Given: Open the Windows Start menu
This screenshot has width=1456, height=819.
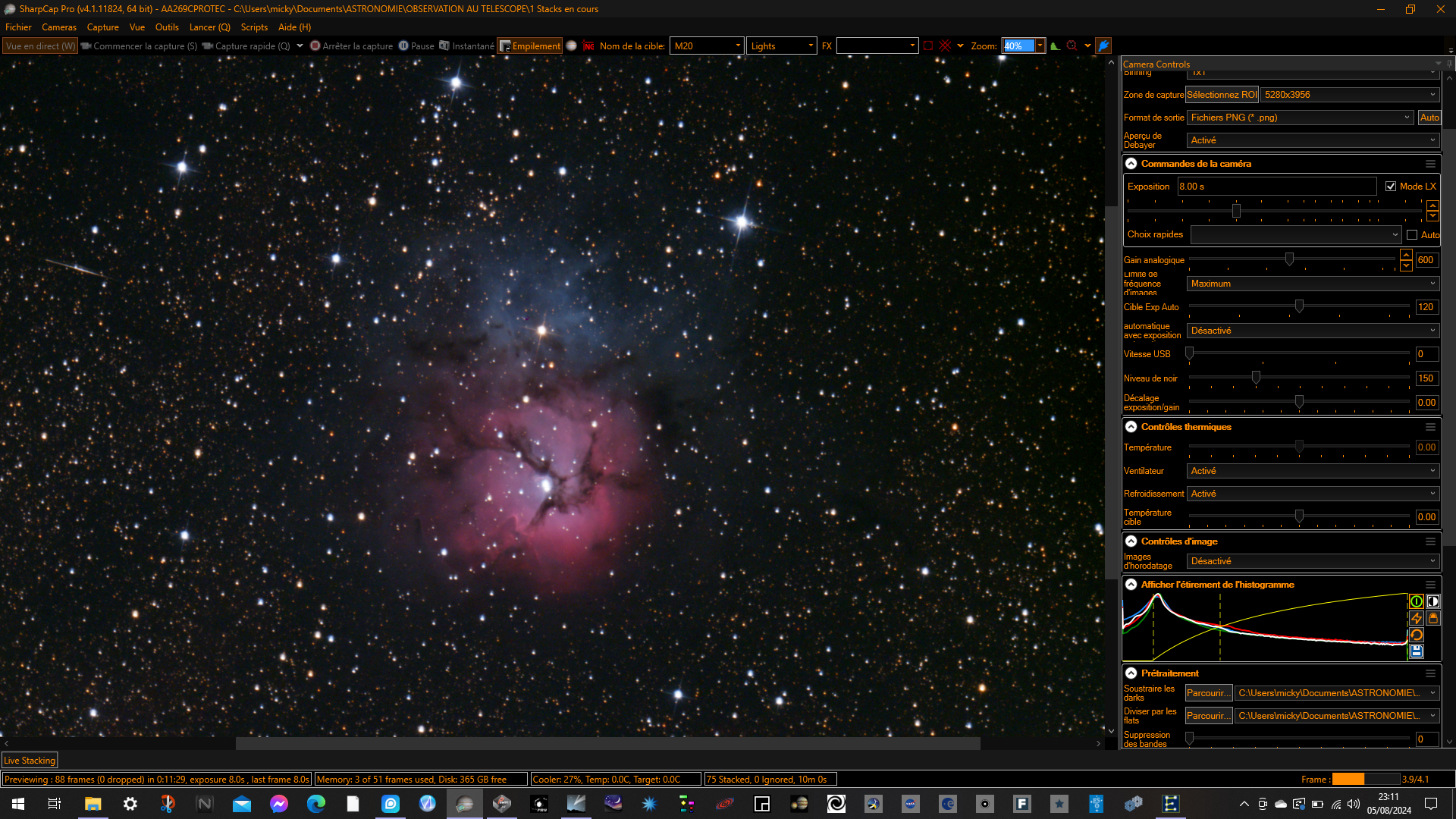Looking at the screenshot, I should tap(18, 804).
